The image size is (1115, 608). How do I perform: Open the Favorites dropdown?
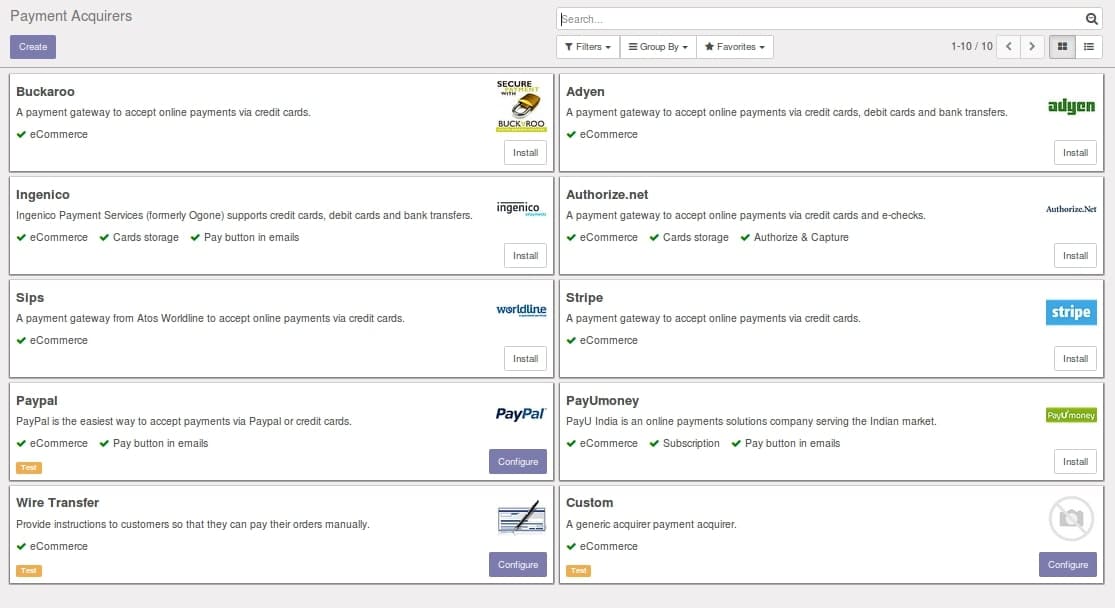pyautogui.click(x=735, y=47)
